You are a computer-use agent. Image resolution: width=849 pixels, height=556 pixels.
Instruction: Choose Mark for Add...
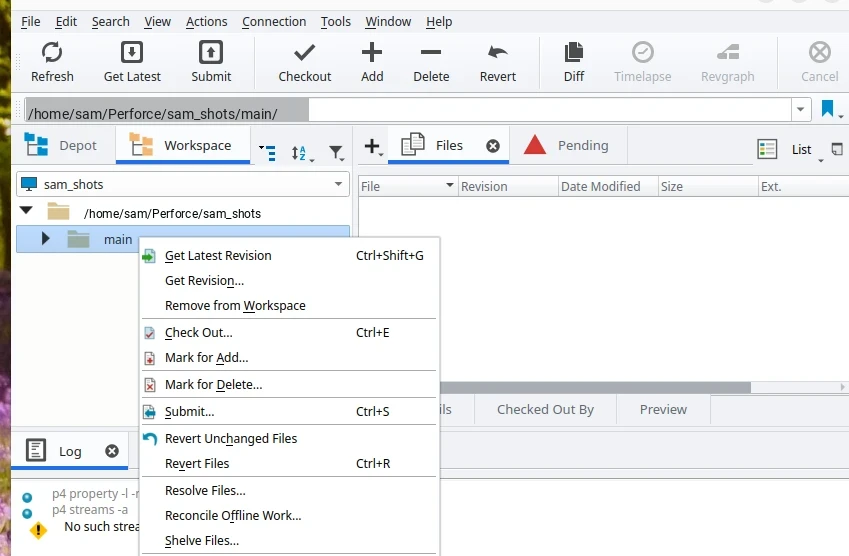[x=289, y=357]
